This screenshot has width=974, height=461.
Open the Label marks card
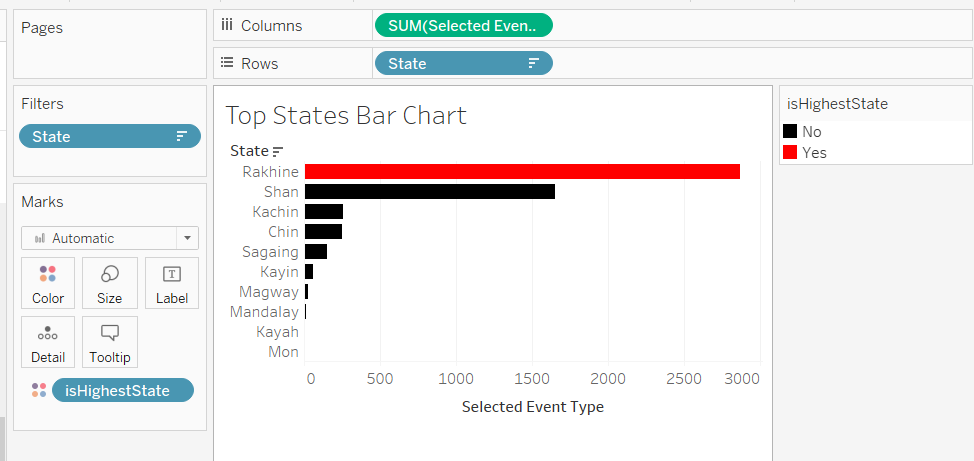point(172,283)
